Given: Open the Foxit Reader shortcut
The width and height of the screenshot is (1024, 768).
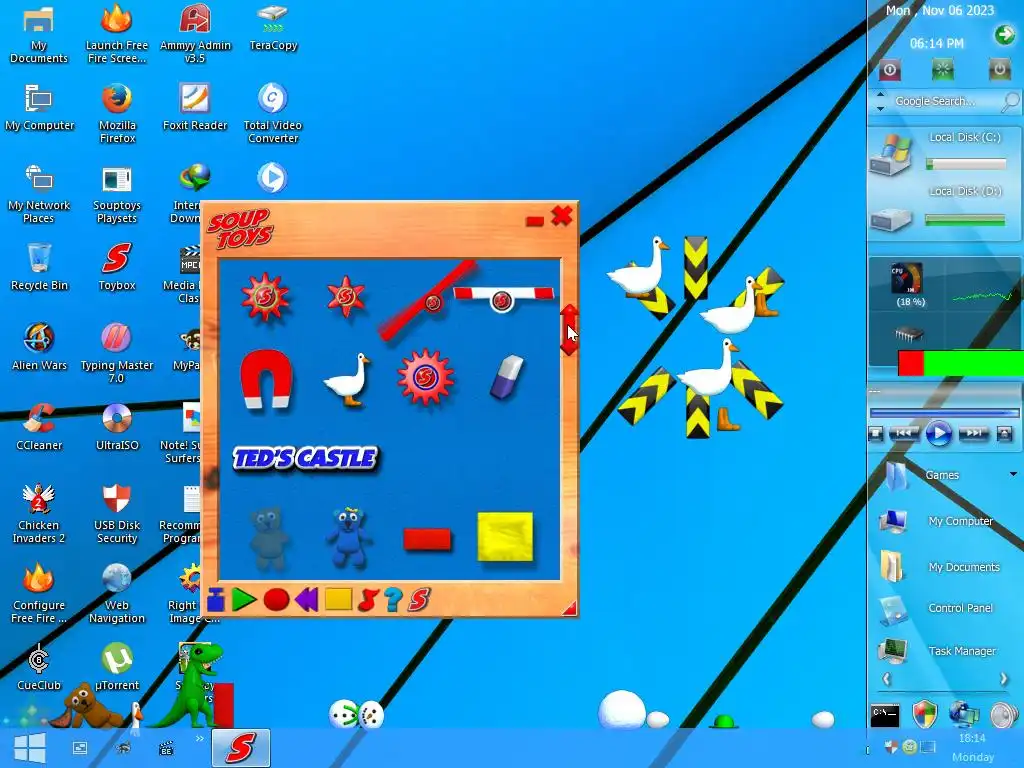Looking at the screenshot, I should (x=195, y=106).
